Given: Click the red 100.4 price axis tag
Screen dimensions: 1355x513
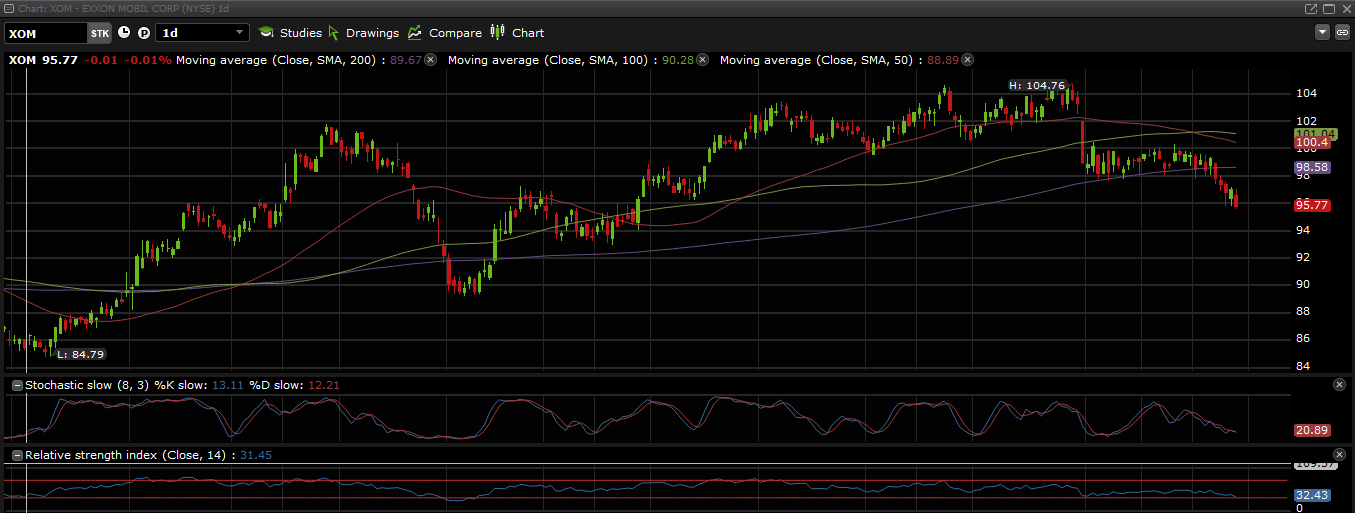Looking at the screenshot, I should pyautogui.click(x=1311, y=144).
